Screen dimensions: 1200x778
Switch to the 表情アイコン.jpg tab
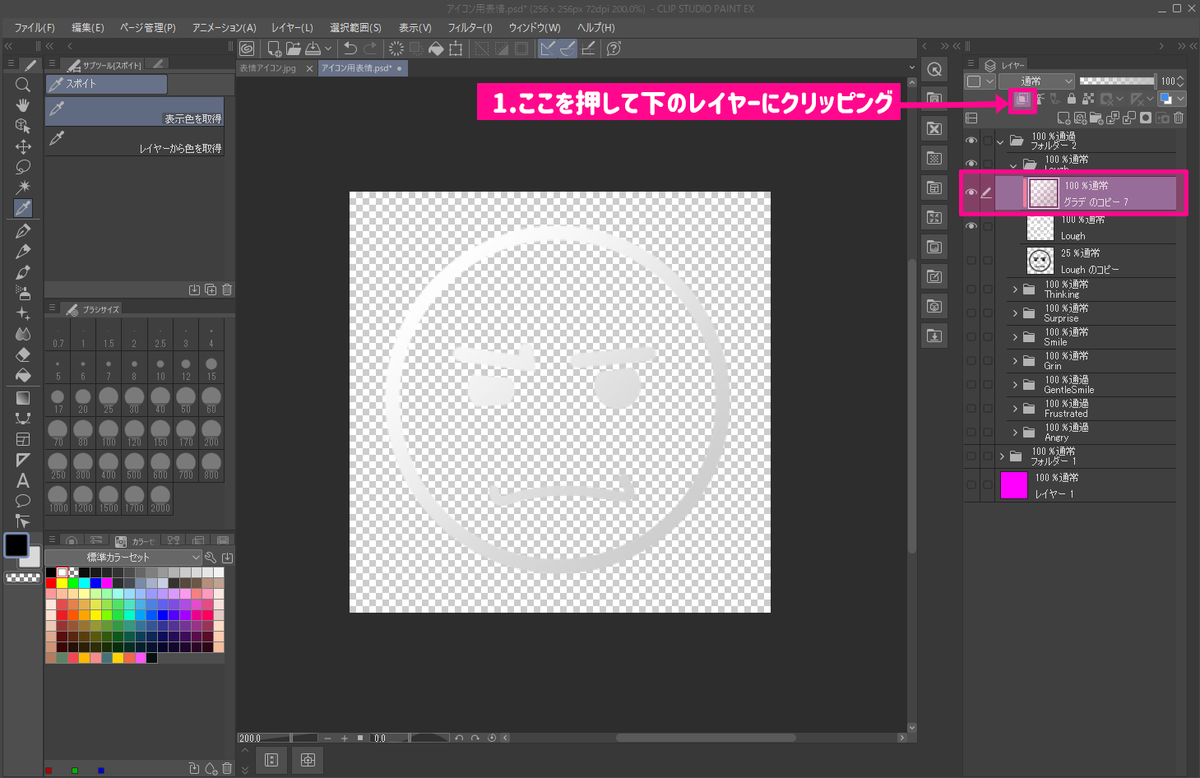(x=268, y=69)
